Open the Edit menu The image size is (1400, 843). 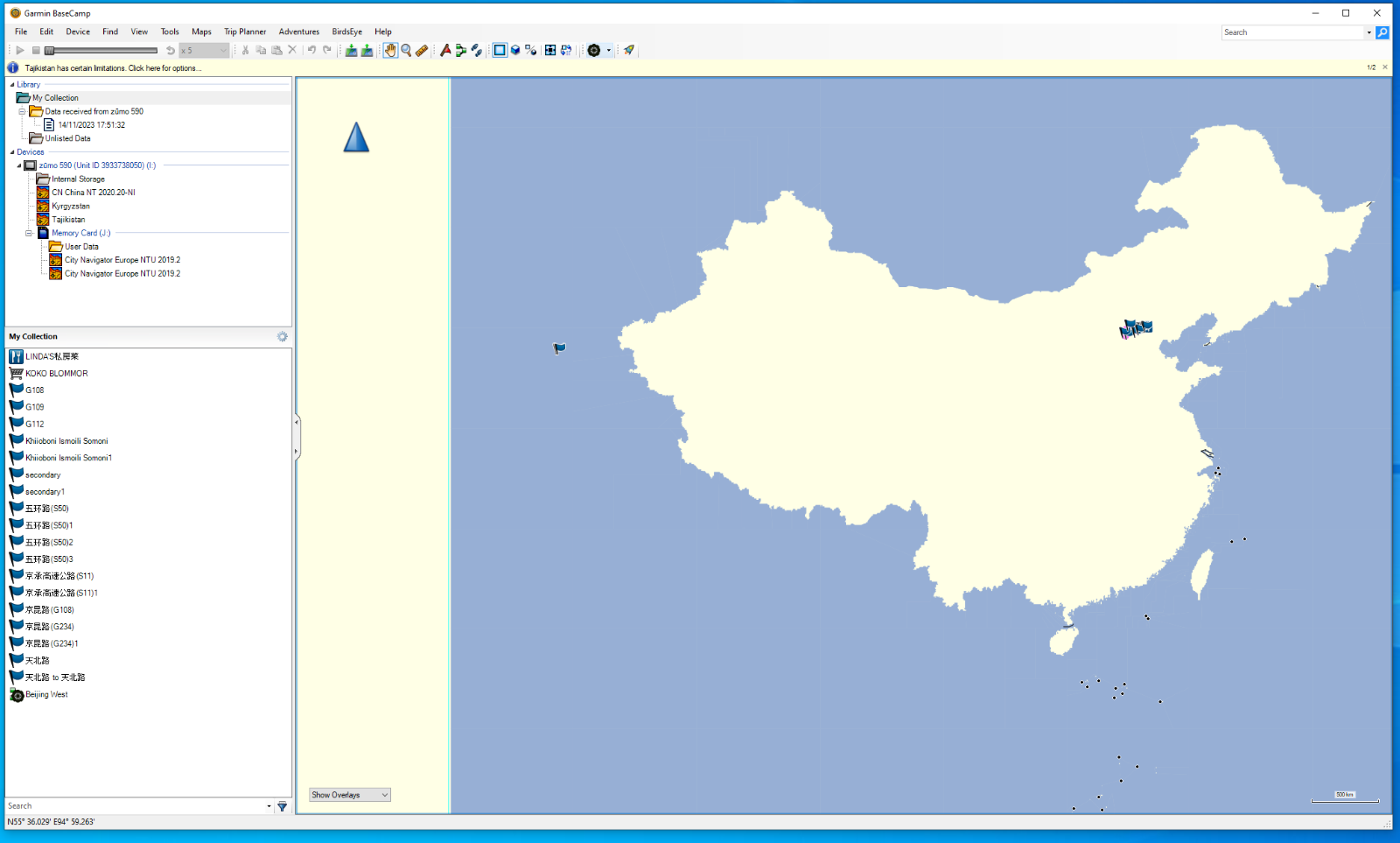46,32
